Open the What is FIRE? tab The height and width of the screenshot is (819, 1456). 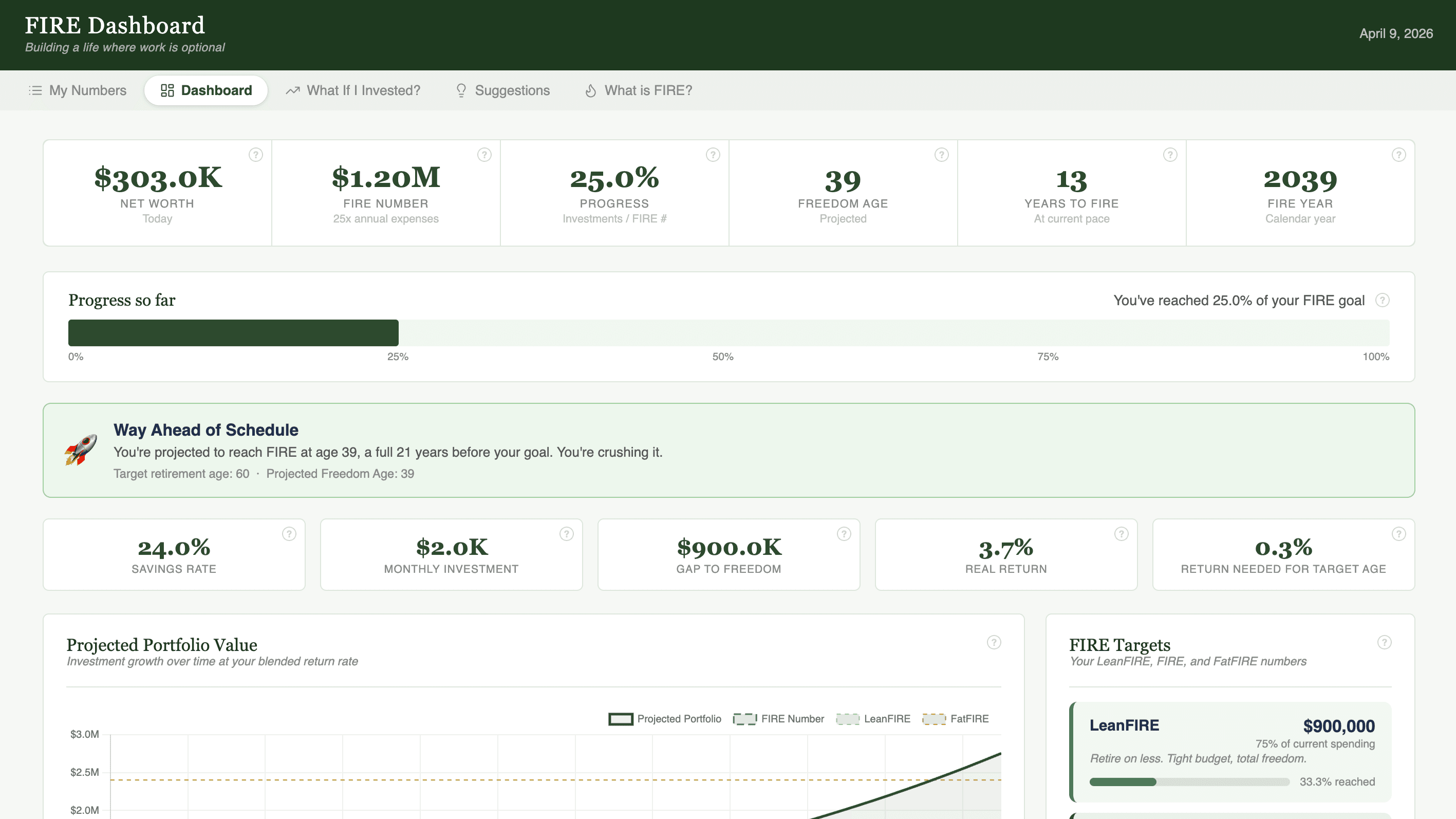[x=638, y=90]
